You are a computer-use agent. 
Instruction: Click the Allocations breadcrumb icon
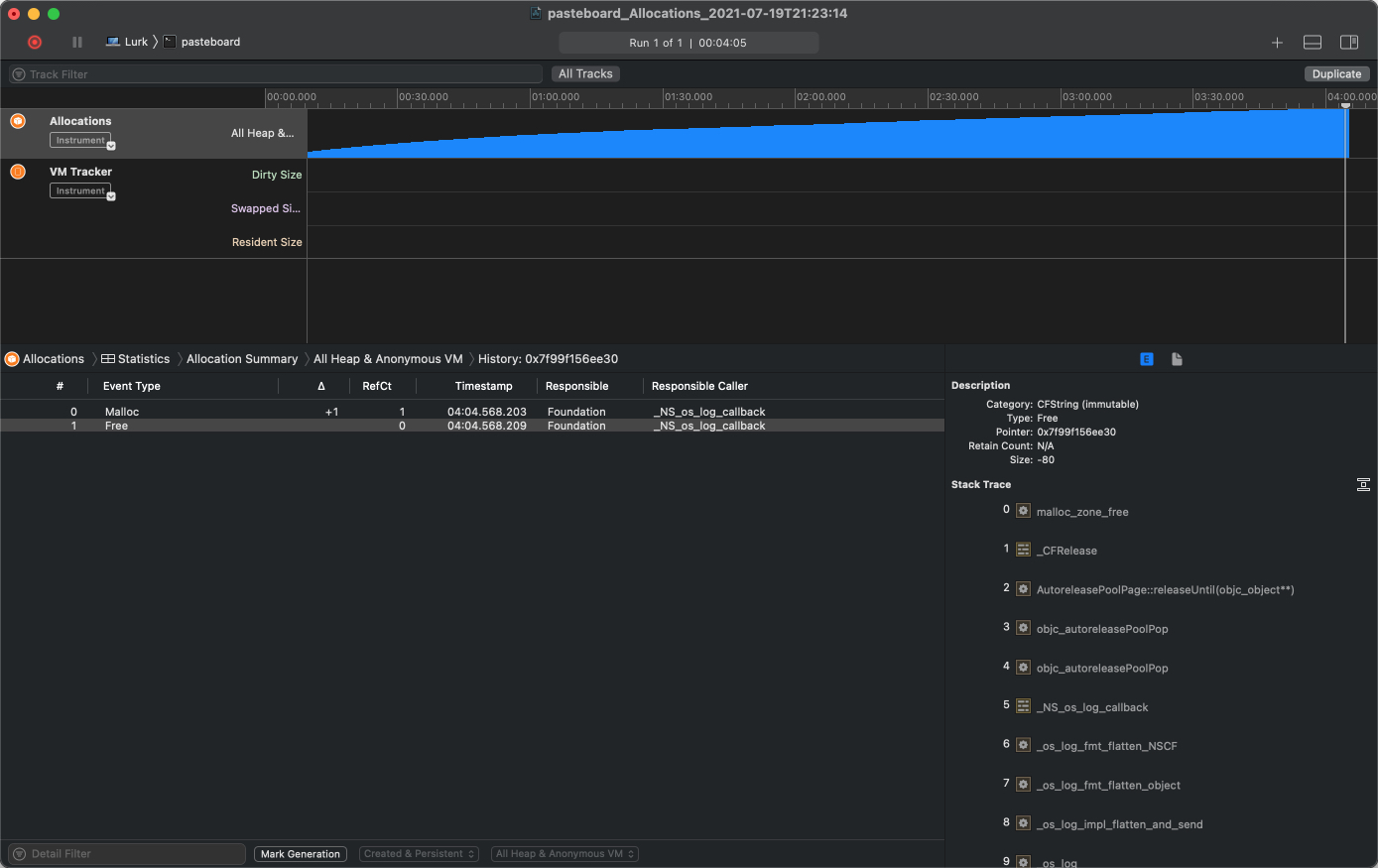(12, 359)
